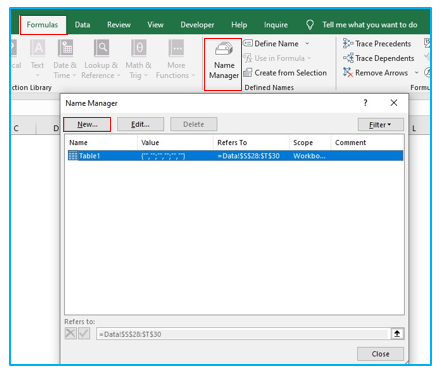The image size is (441, 376).
Task: Expand the Remove Arrows dropdown arrow
Action: pos(416,73)
